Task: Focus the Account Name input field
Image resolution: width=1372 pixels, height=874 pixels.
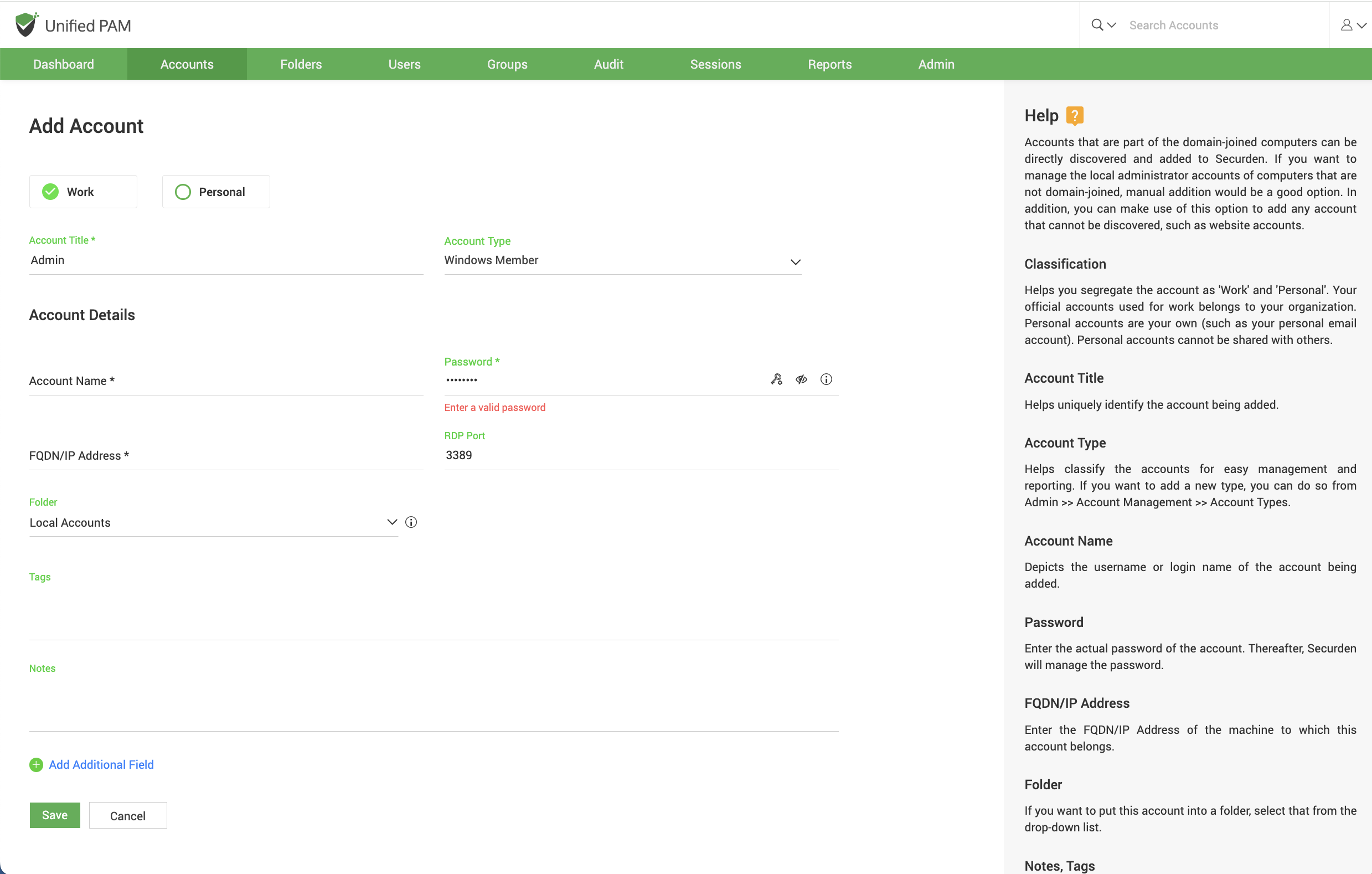Action: click(226, 381)
